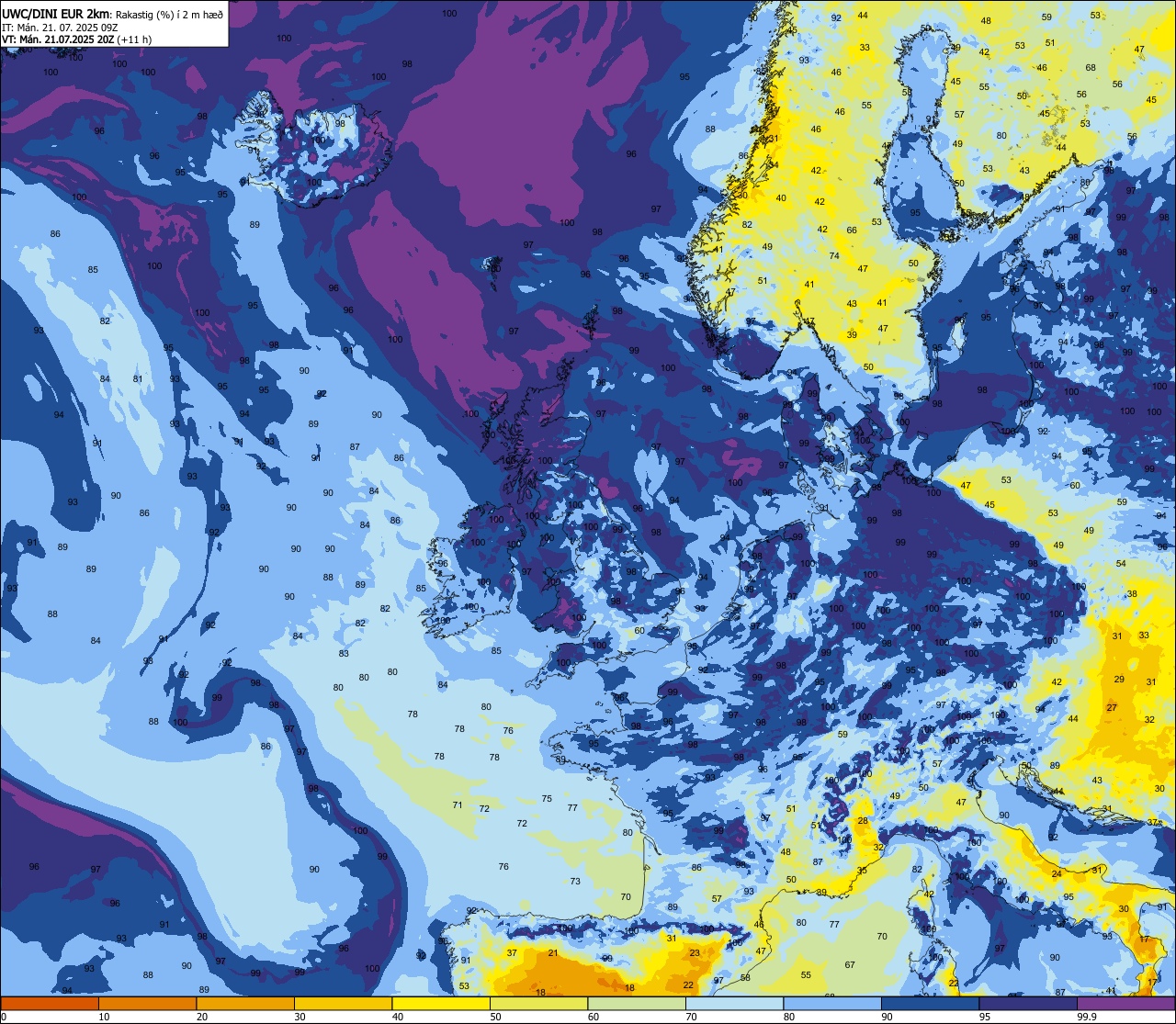Pick the 80–90 blue legend segment
1176x1024 pixels.
[x=832, y=1003]
